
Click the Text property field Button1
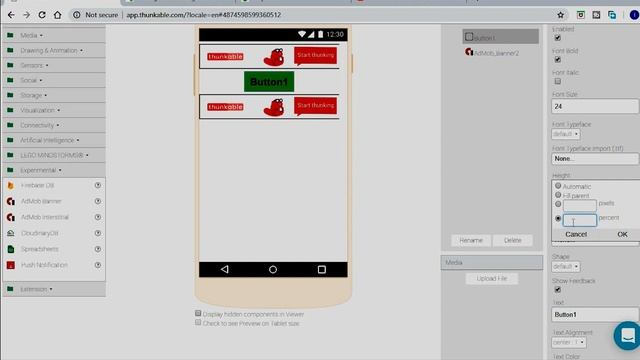click(x=595, y=314)
